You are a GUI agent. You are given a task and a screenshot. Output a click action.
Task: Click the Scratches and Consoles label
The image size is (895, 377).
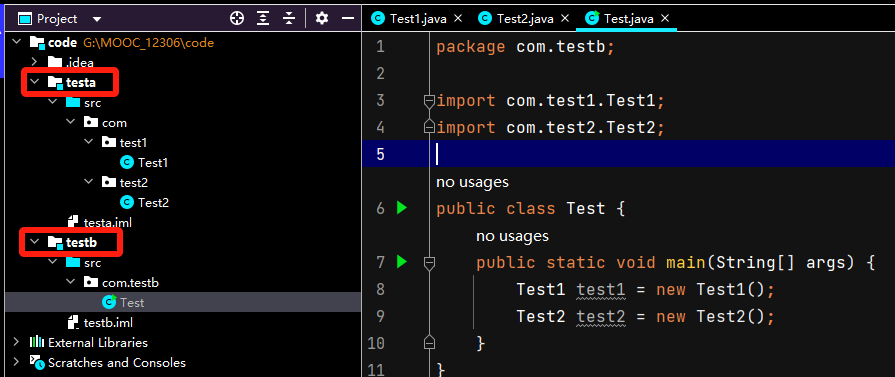pyautogui.click(x=117, y=363)
